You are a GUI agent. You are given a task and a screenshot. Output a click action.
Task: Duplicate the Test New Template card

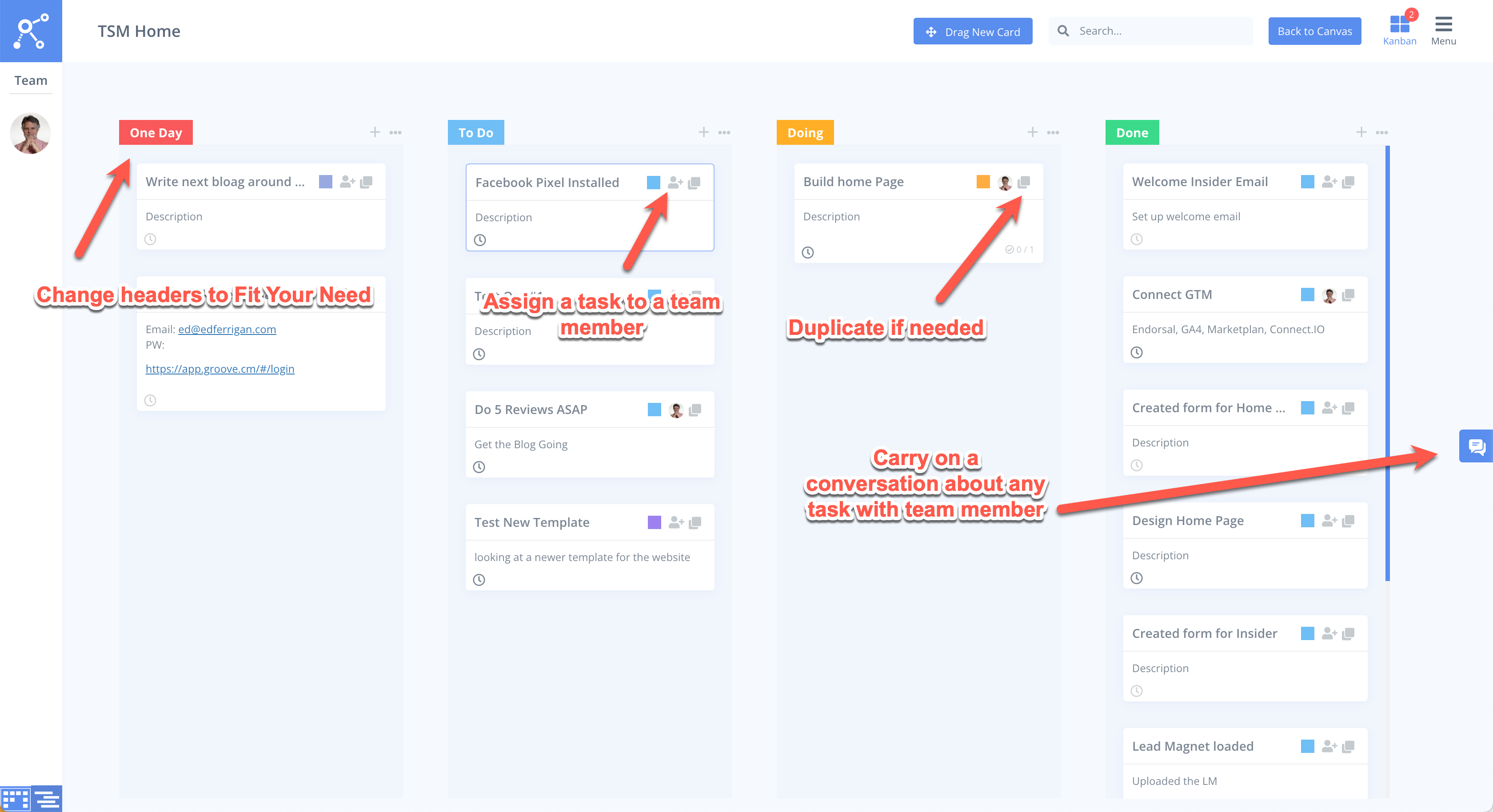click(x=695, y=522)
